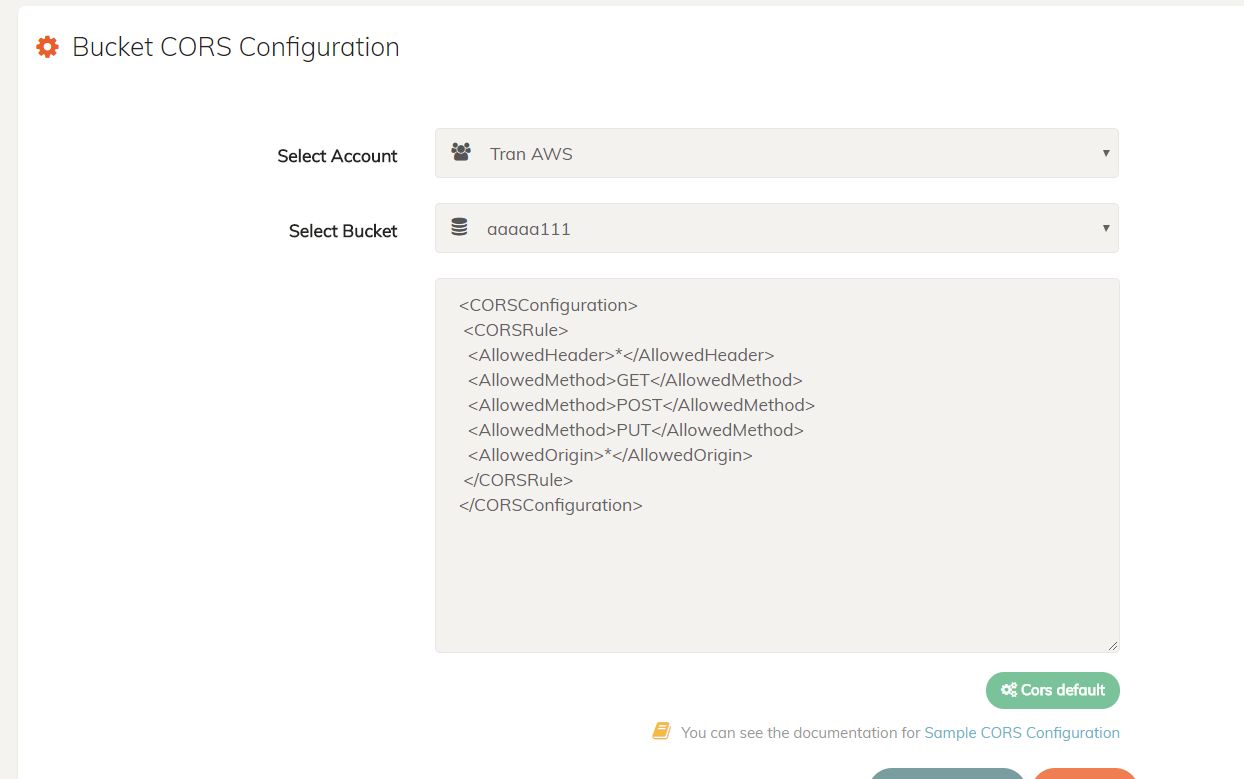Place cursor on the AllowedOrigin line
1244x779 pixels.
pyautogui.click(x=610, y=455)
